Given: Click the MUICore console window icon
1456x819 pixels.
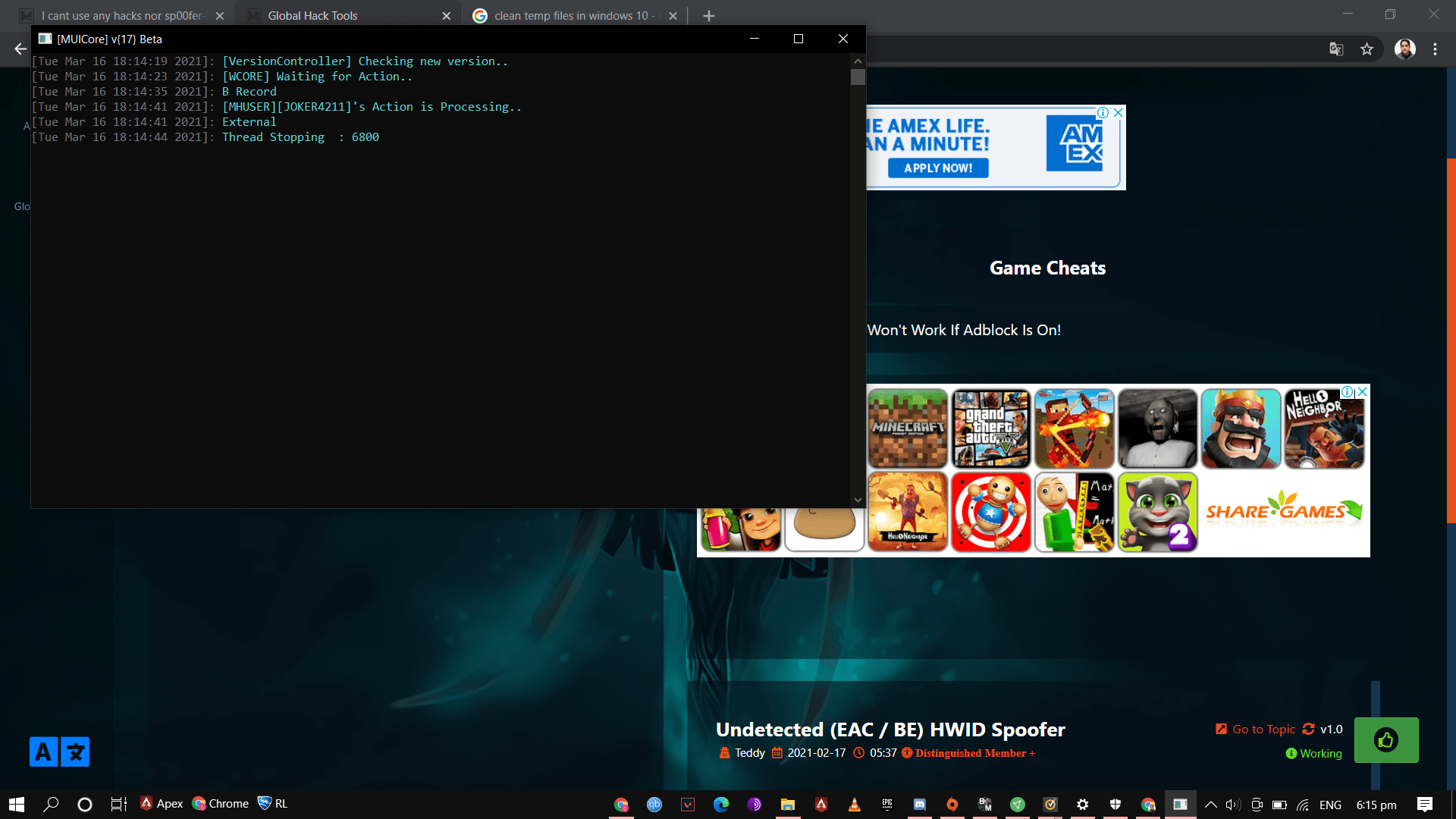Looking at the screenshot, I should click(45, 39).
